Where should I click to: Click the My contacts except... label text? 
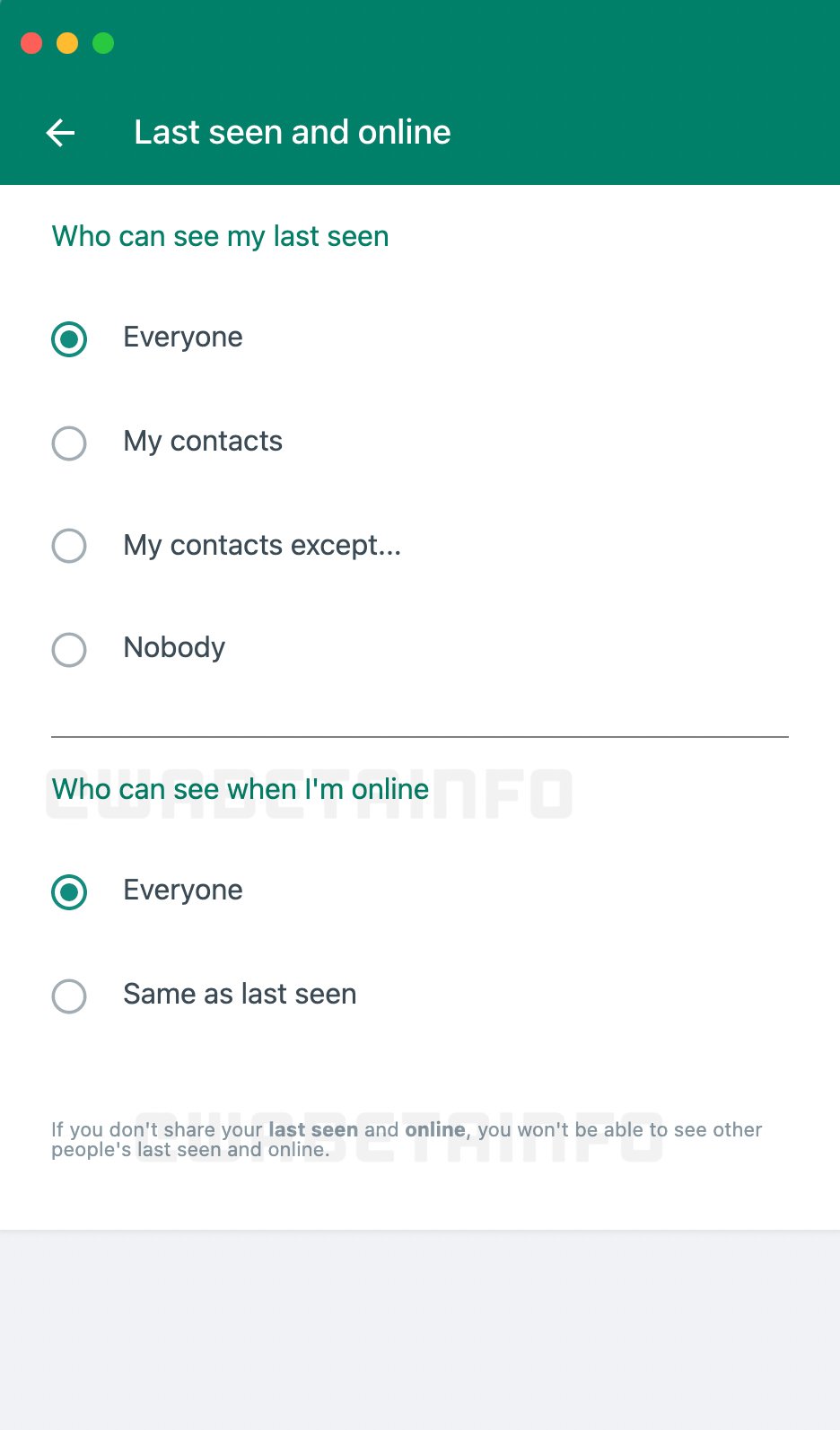pyautogui.click(x=262, y=545)
